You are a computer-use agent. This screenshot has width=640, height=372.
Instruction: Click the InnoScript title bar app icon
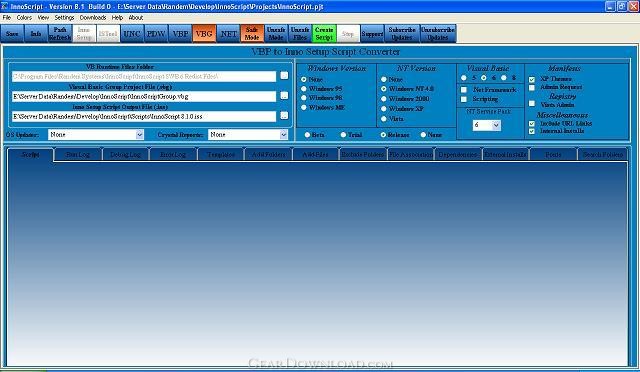(4, 6)
